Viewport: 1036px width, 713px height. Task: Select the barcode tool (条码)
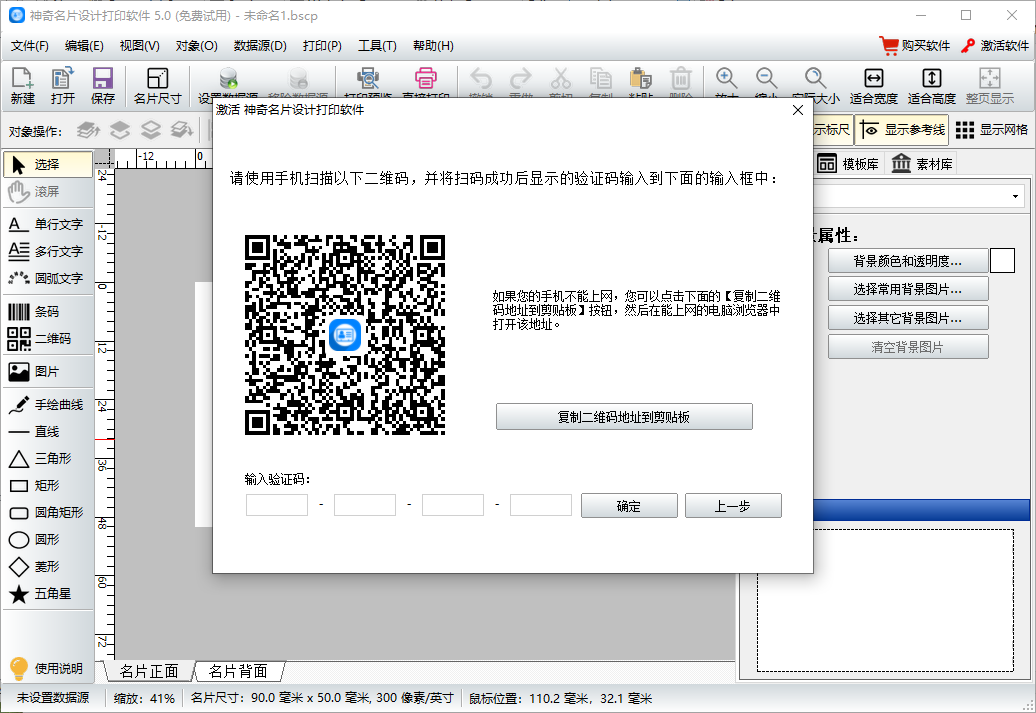coord(48,312)
